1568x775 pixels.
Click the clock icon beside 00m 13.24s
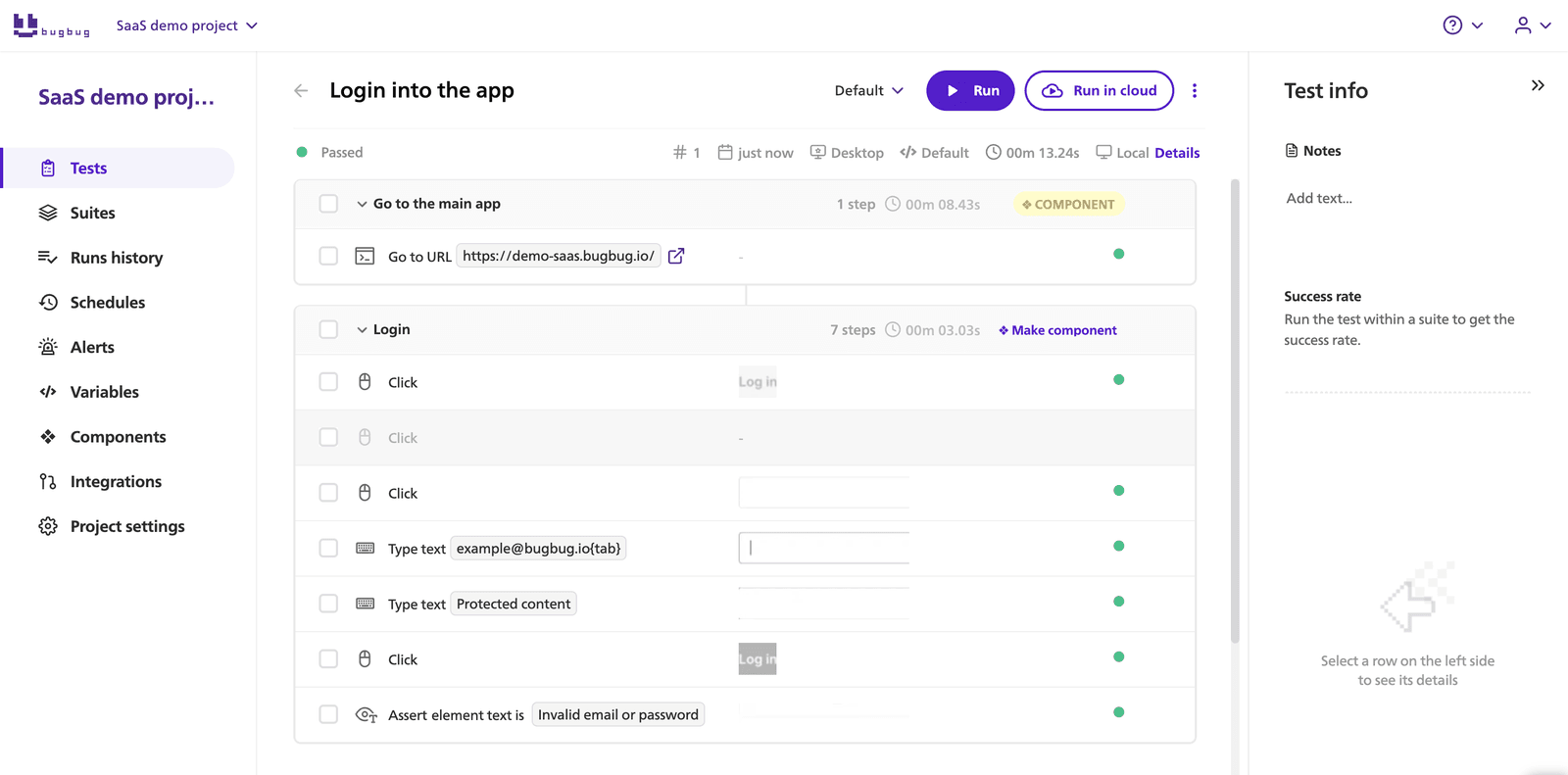[993, 152]
